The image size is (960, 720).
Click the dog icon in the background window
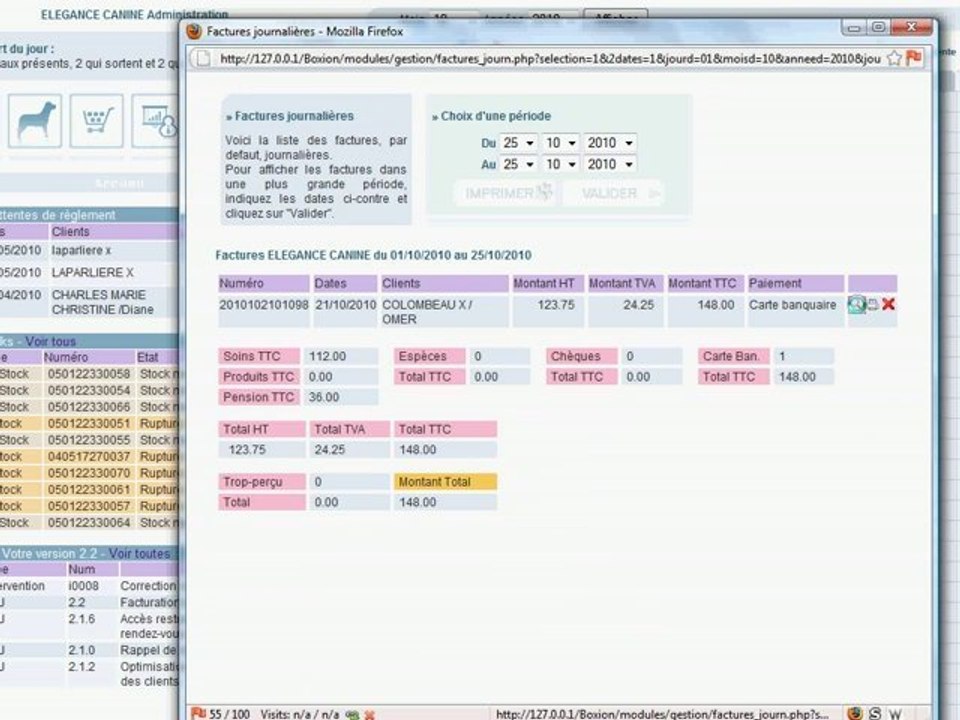tap(35, 121)
